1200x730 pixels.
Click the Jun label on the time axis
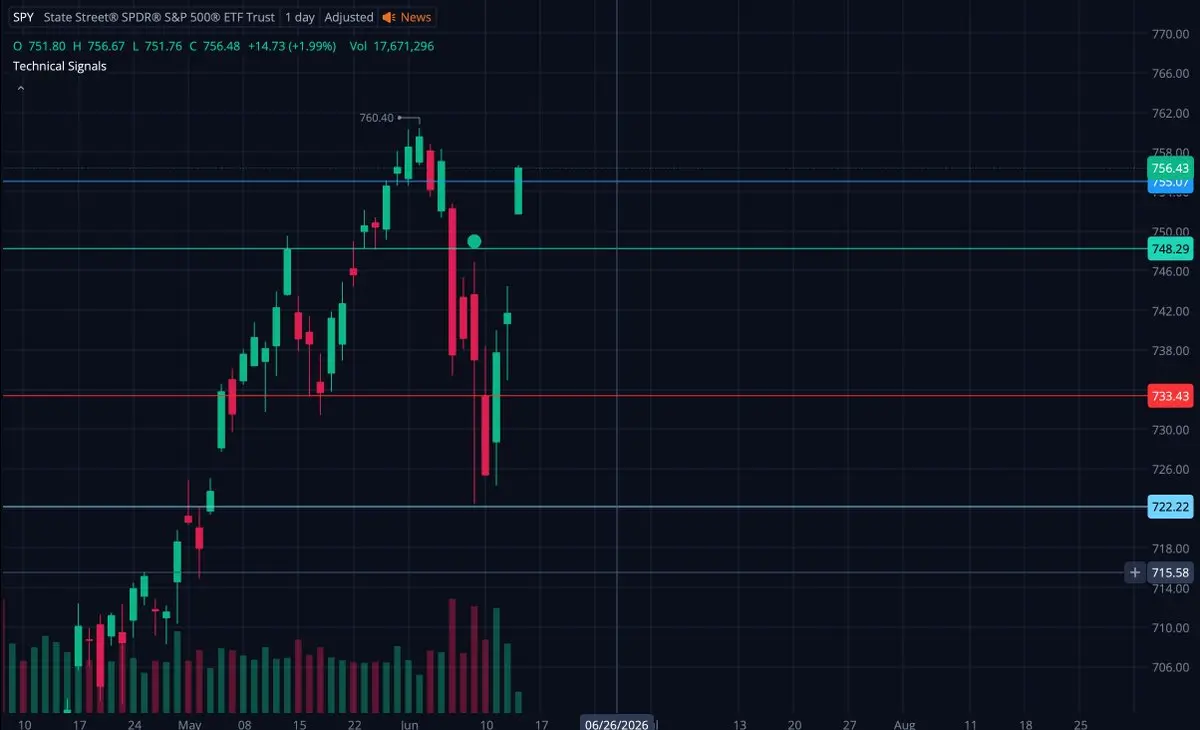(x=408, y=723)
